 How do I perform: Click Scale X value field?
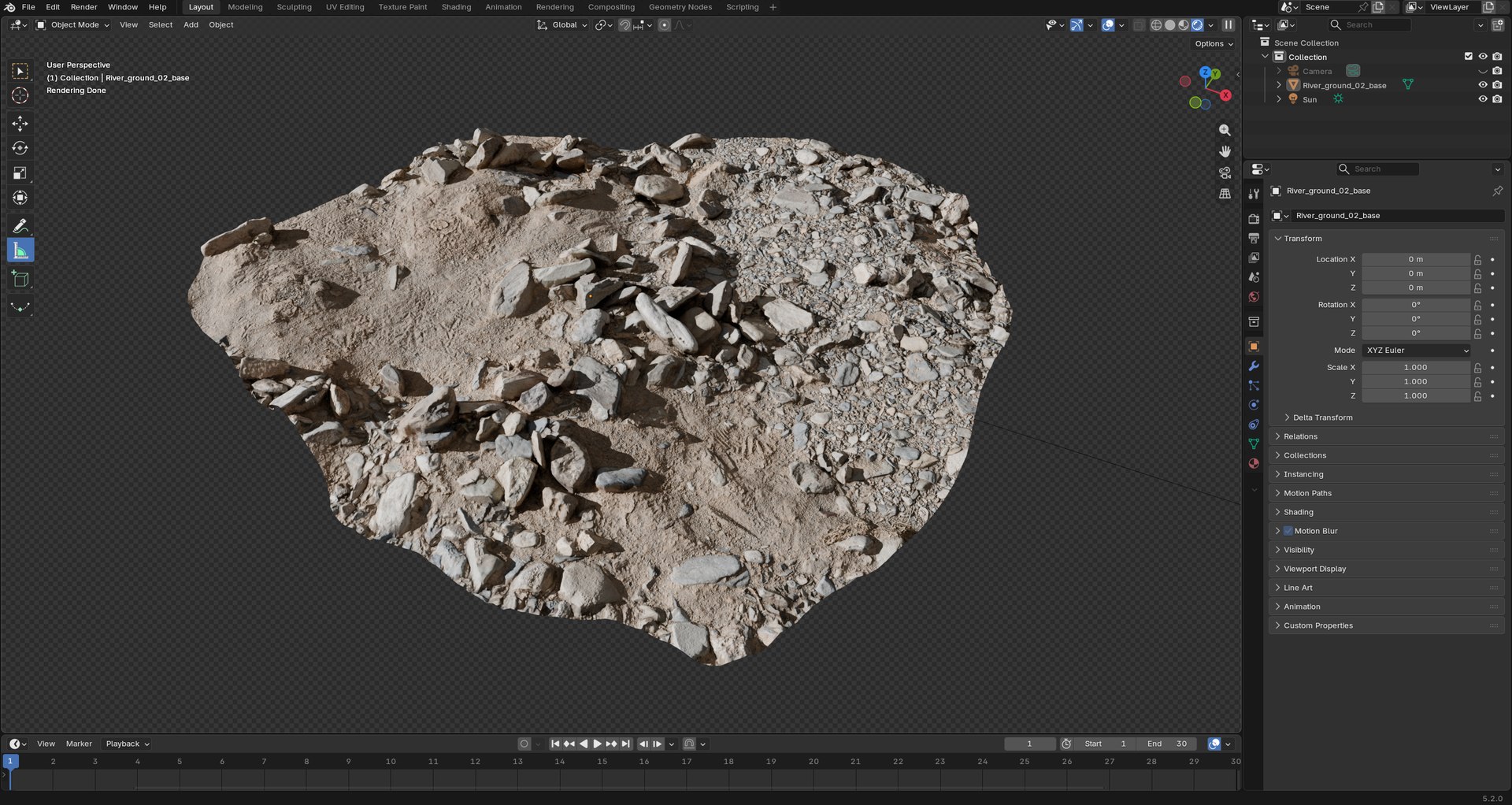[x=1415, y=368]
